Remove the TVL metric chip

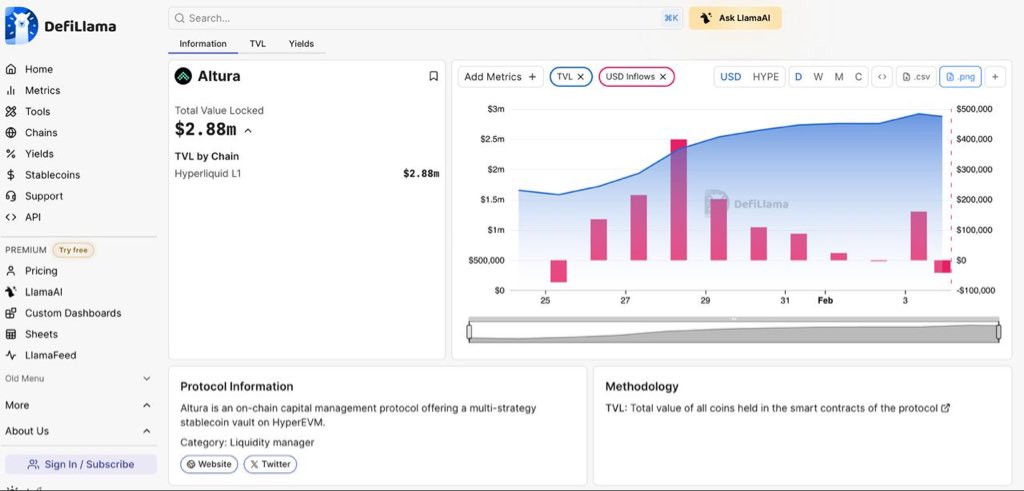(x=581, y=76)
